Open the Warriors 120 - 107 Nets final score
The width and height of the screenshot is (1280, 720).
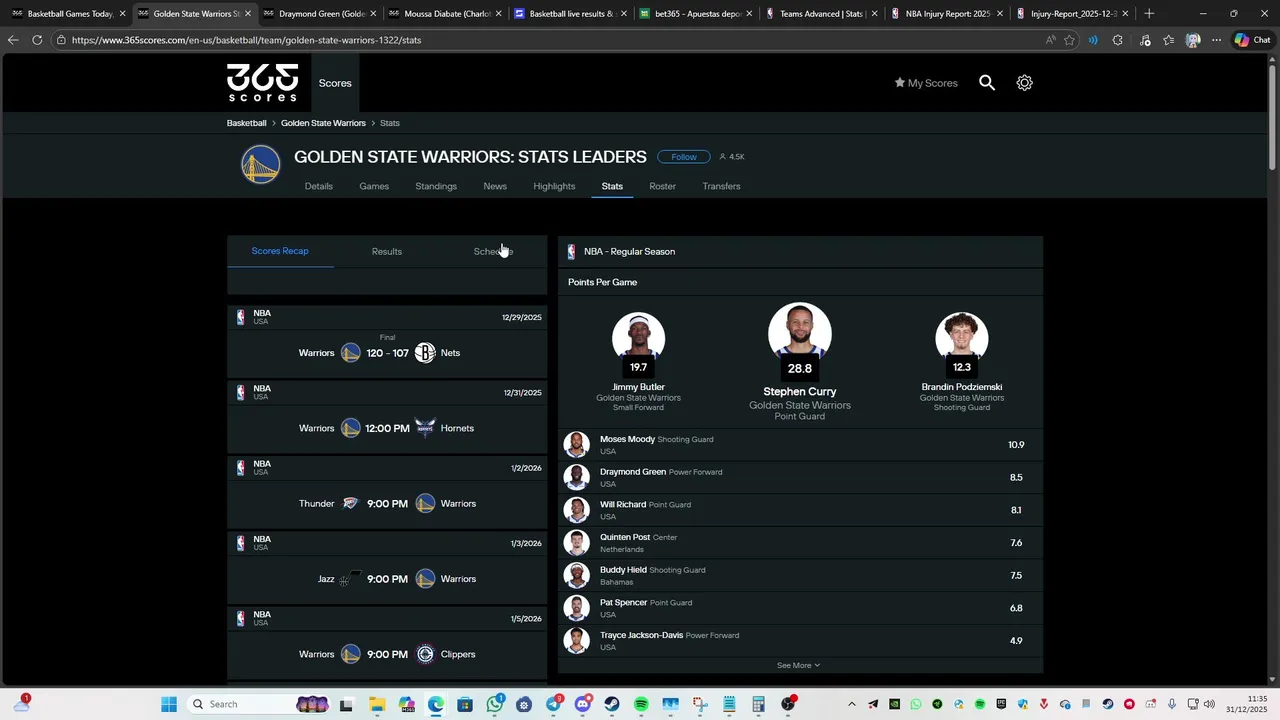387,353
